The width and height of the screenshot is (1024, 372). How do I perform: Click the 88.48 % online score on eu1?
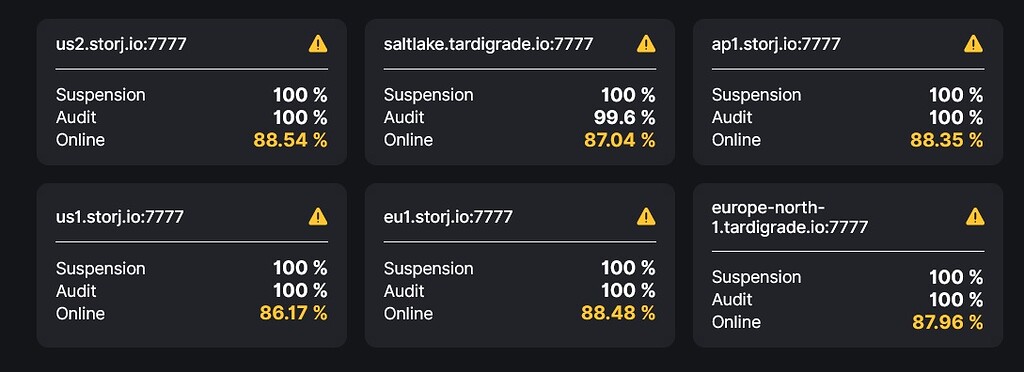(x=618, y=313)
